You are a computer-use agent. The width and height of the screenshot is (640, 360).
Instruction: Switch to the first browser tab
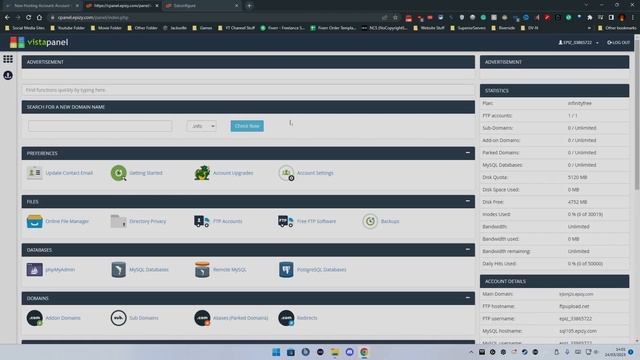41,6
